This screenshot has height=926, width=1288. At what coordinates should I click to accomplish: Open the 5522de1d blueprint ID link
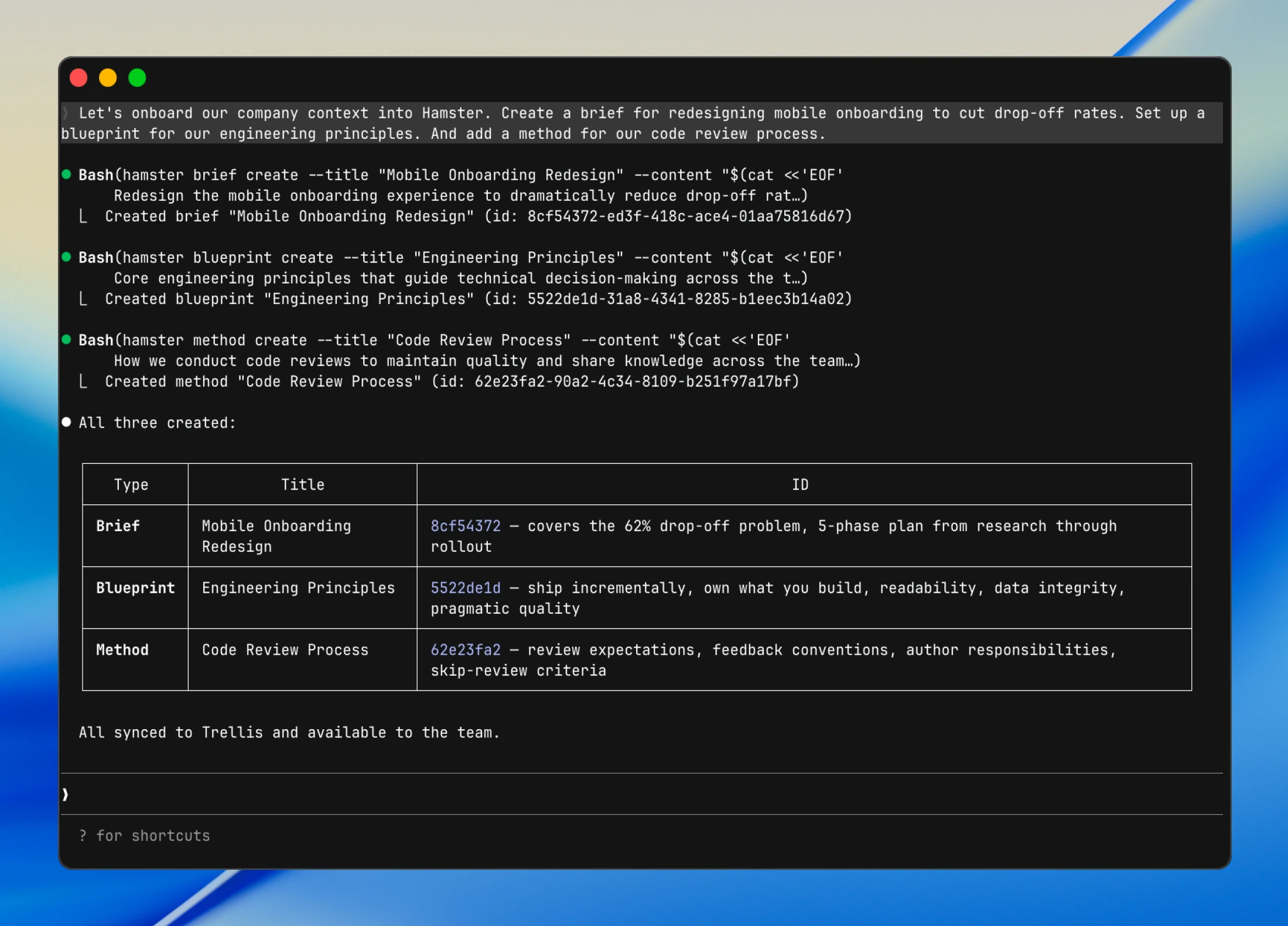[x=465, y=588]
